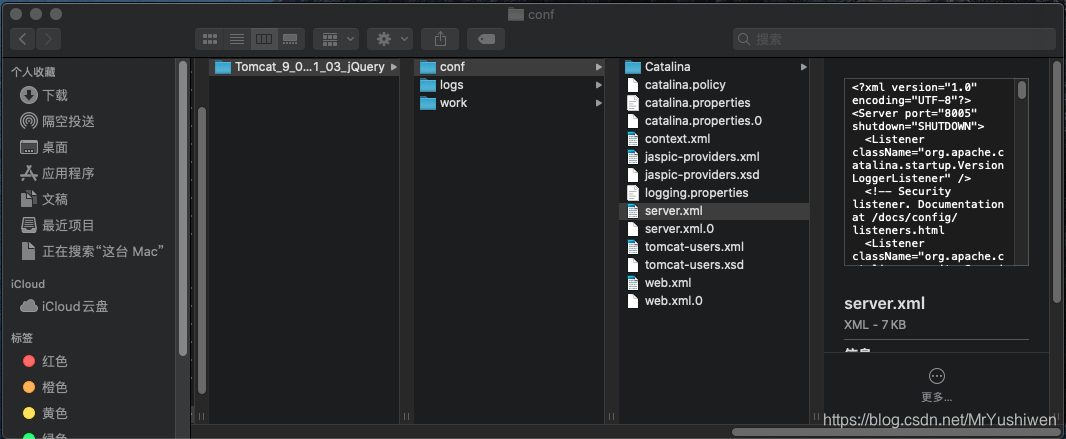This screenshot has width=1066, height=439.
Task: Select the tomcat-users.xsd file
Action: click(x=714, y=265)
